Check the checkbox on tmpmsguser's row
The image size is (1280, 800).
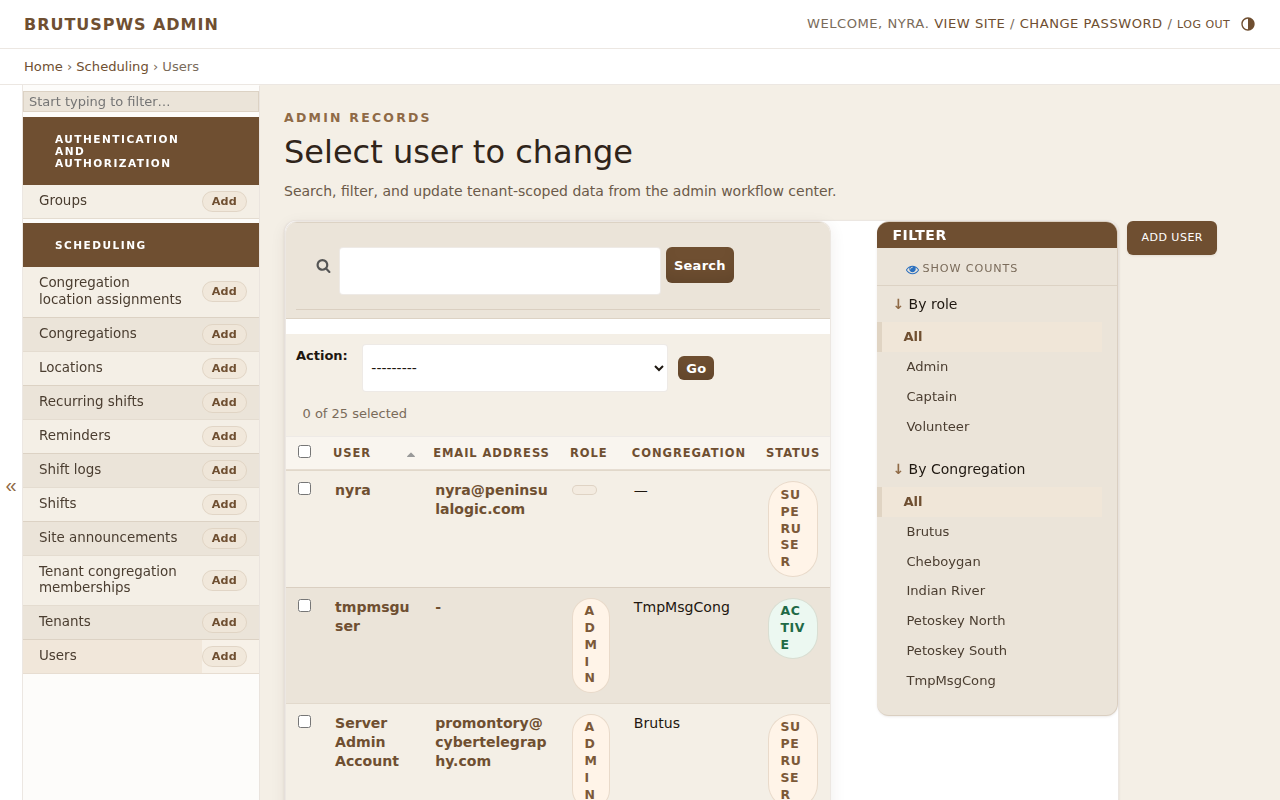[x=305, y=605]
